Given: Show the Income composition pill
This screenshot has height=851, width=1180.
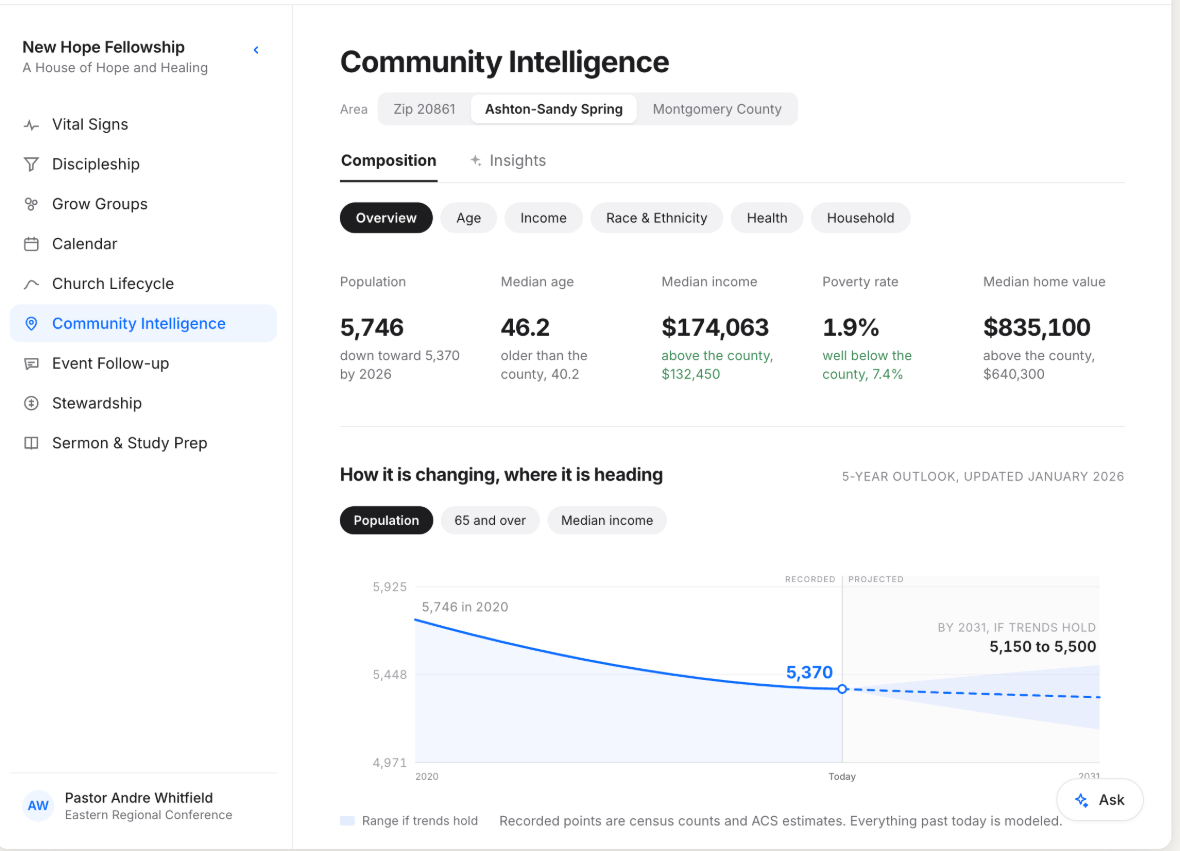Looking at the screenshot, I should (x=543, y=218).
